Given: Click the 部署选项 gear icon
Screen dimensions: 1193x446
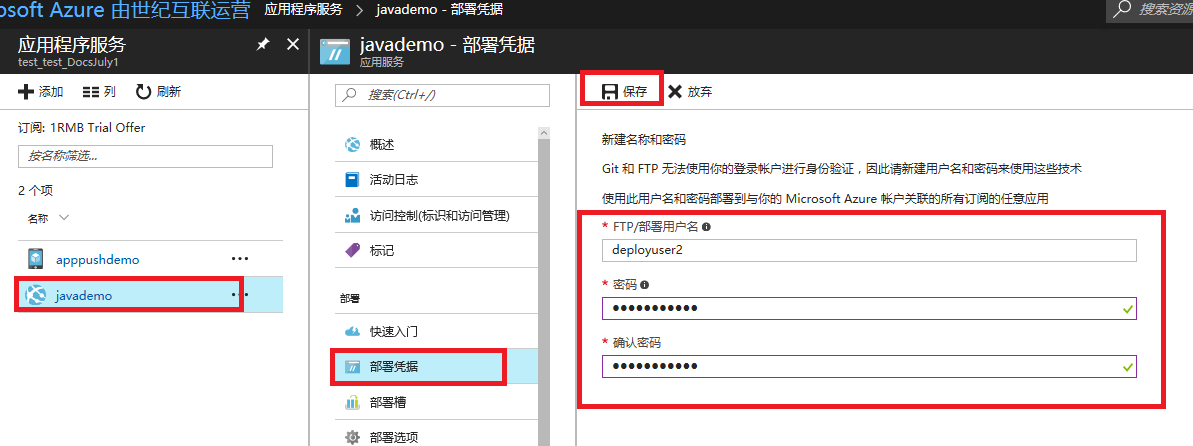Looking at the screenshot, I should [x=352, y=438].
